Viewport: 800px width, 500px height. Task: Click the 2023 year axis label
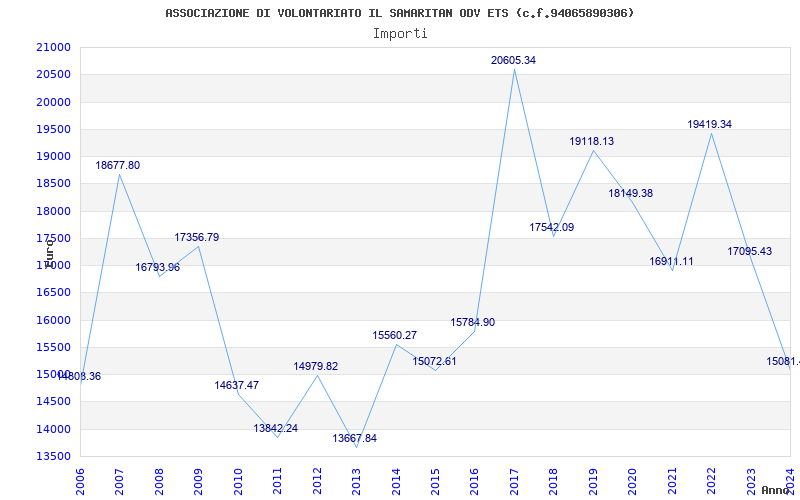coord(752,481)
